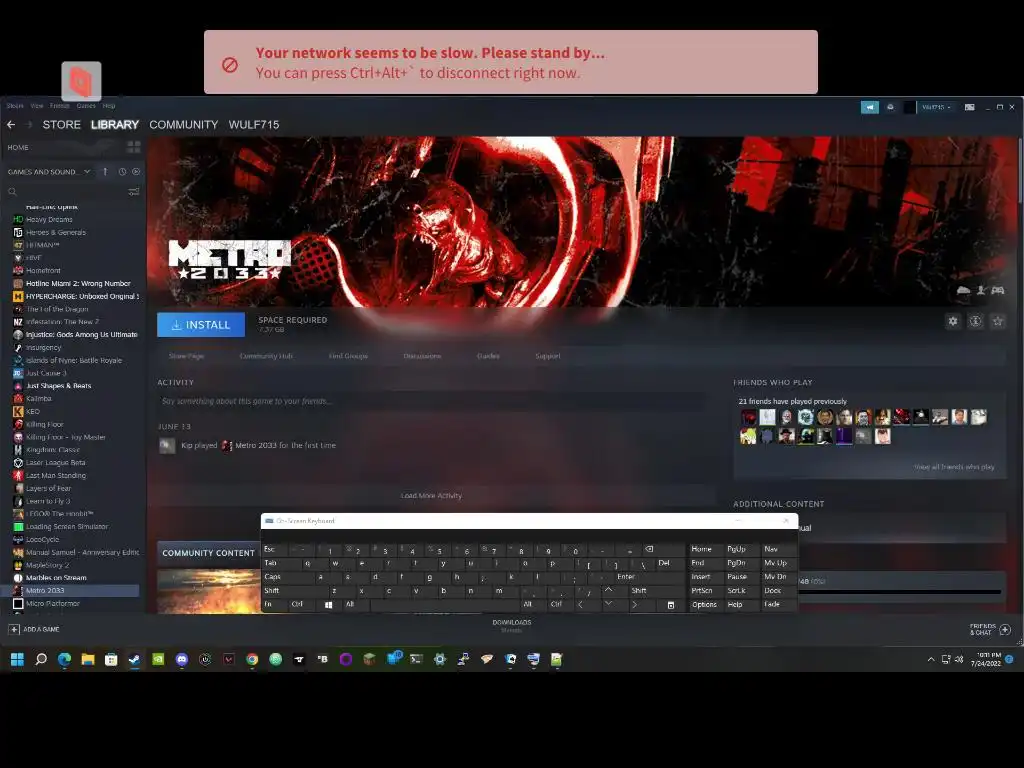Open Steam announcements megaphone icon
The width and height of the screenshot is (1024, 768).
[x=870, y=107]
